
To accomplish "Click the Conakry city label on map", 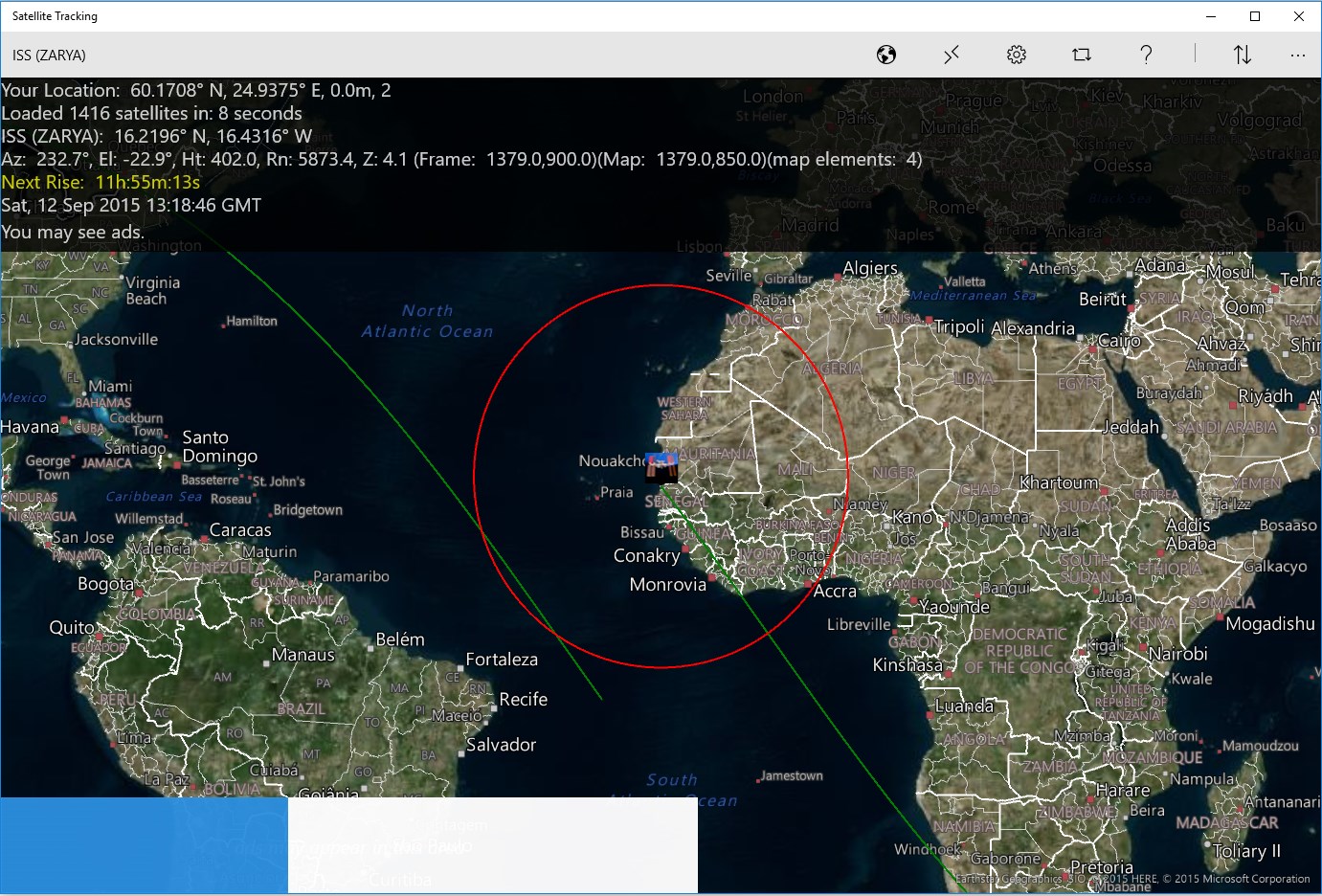I will pyautogui.click(x=646, y=555).
